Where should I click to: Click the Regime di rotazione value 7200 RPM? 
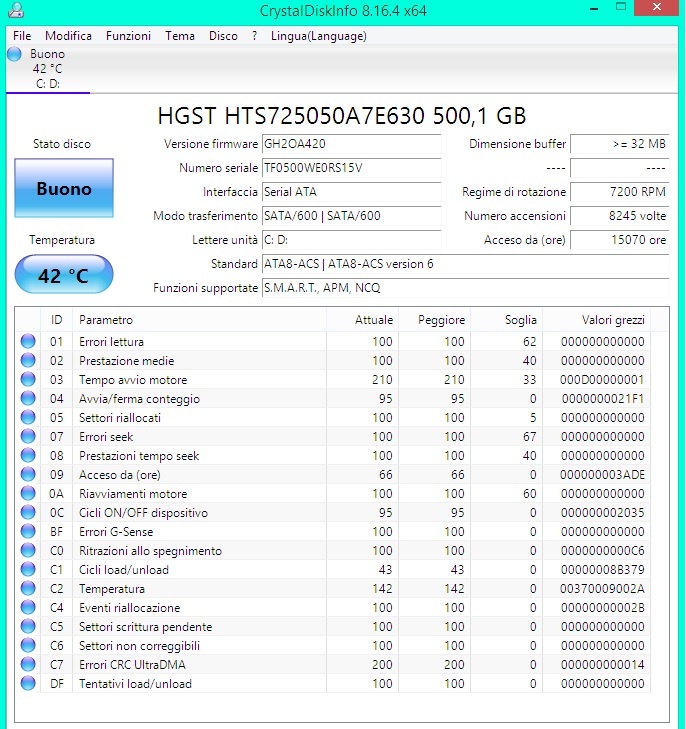[620, 192]
